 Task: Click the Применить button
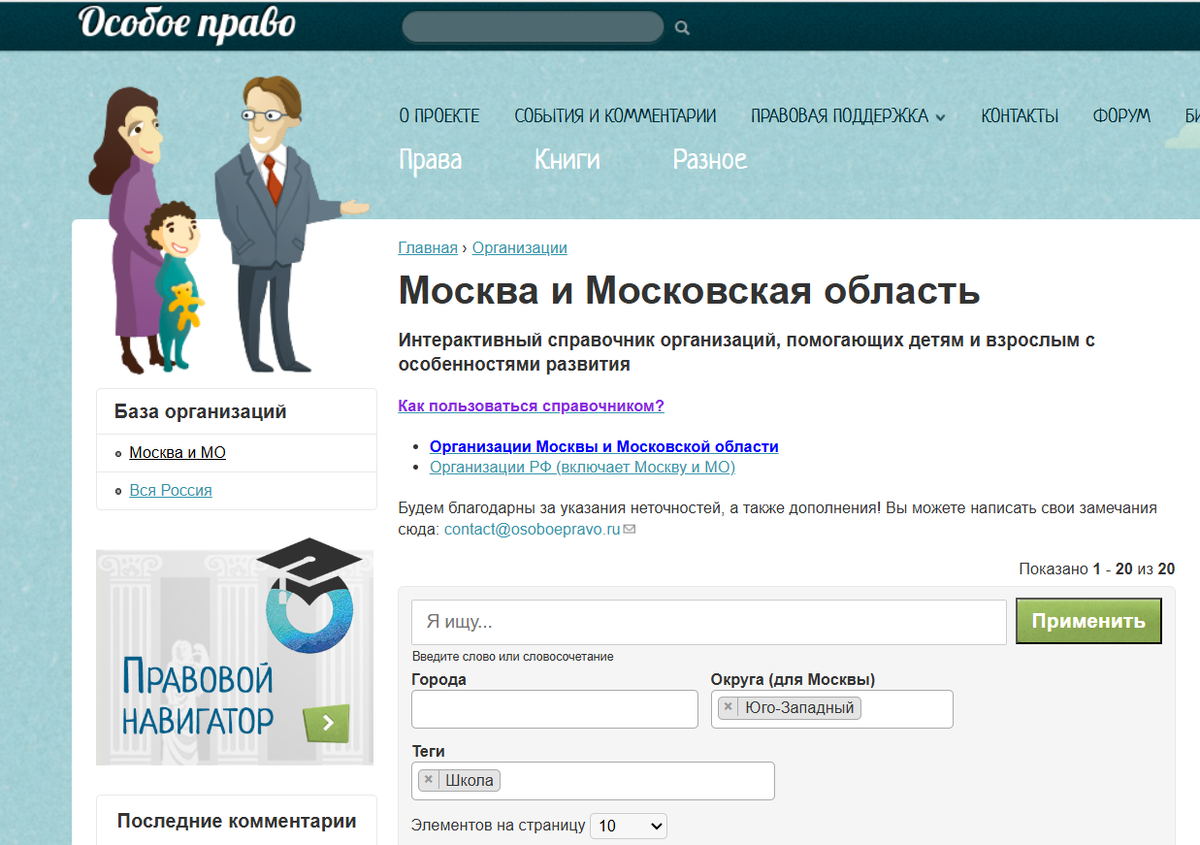(1088, 621)
